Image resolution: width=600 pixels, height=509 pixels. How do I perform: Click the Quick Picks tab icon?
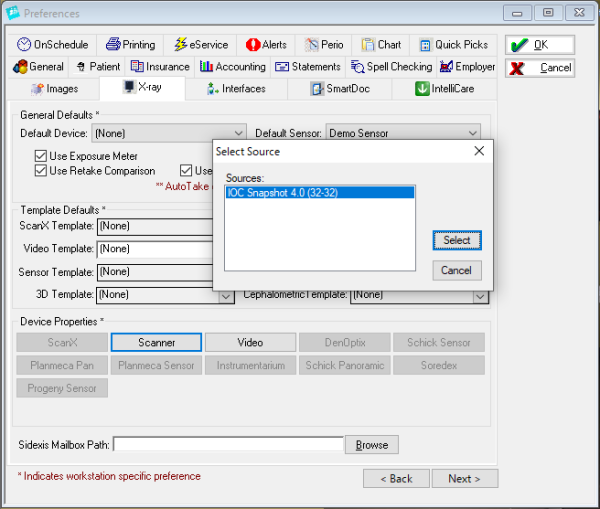(425, 45)
